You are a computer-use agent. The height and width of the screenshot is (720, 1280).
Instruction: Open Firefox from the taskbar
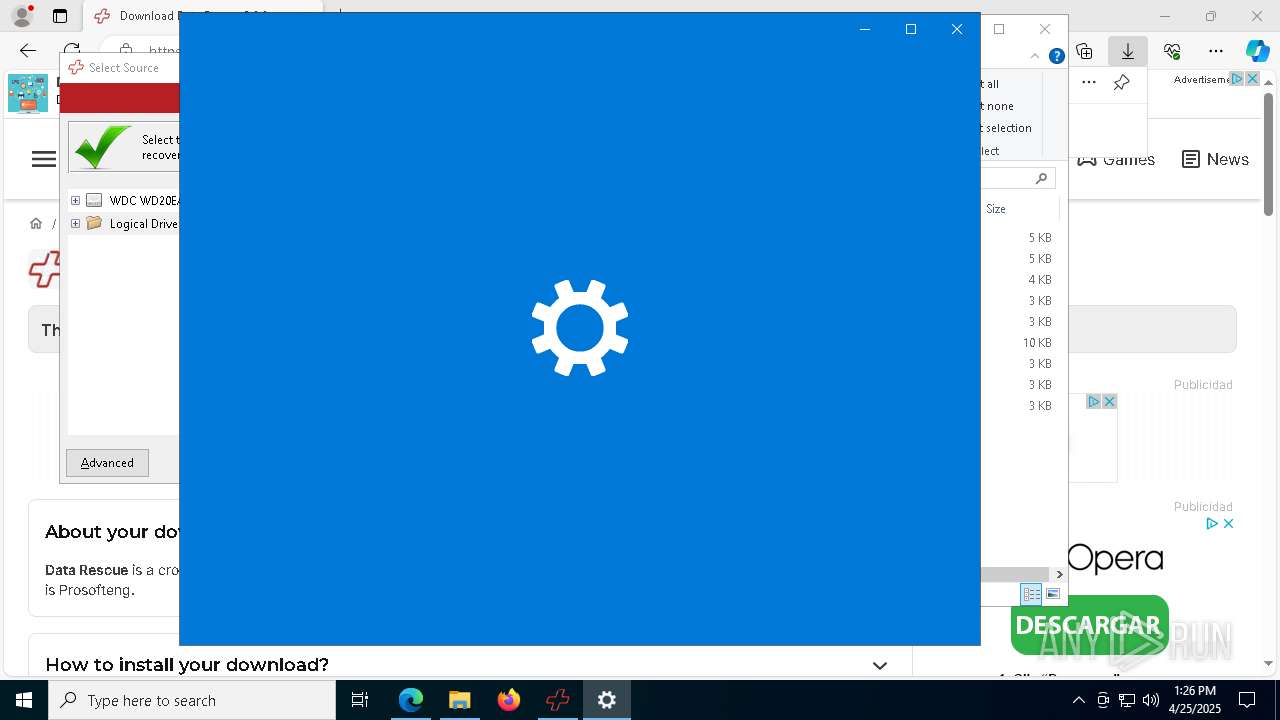point(509,700)
